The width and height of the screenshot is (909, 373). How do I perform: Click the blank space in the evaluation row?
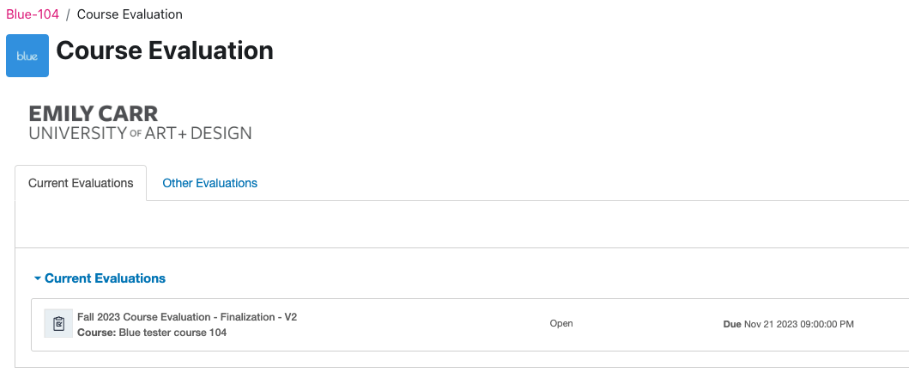tap(423, 324)
